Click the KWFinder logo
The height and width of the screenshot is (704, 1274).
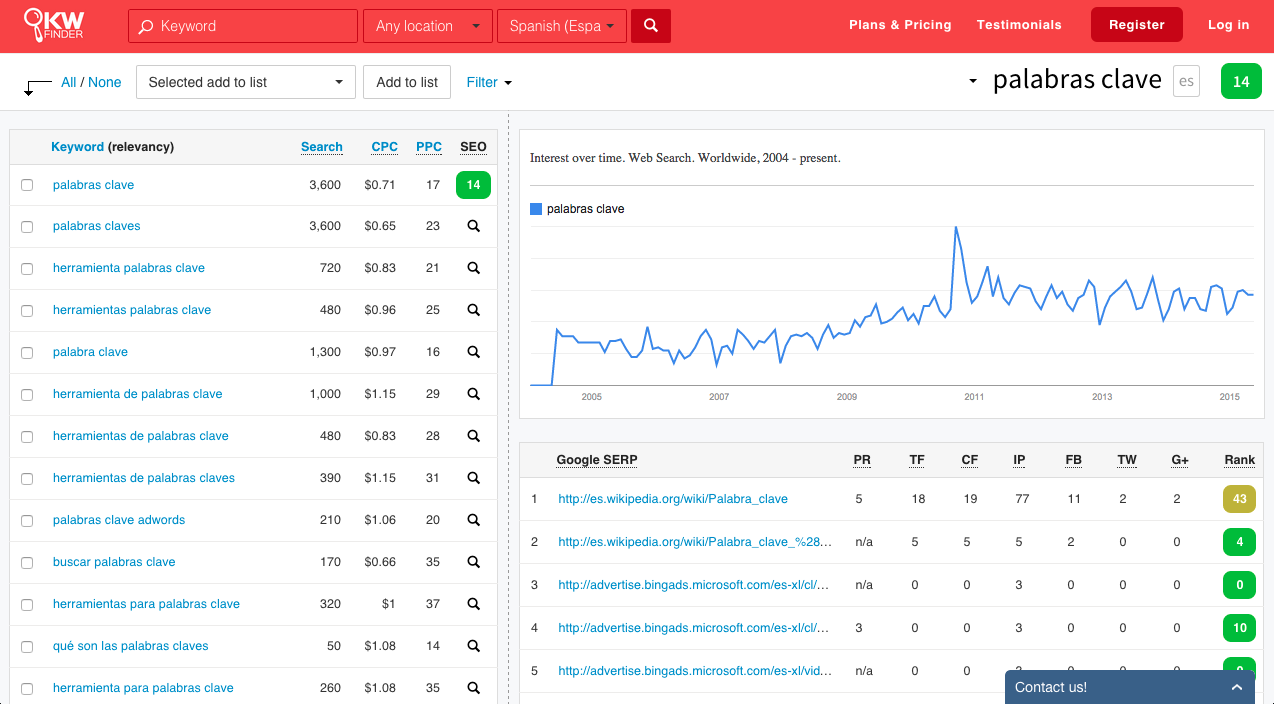pyautogui.click(x=53, y=25)
